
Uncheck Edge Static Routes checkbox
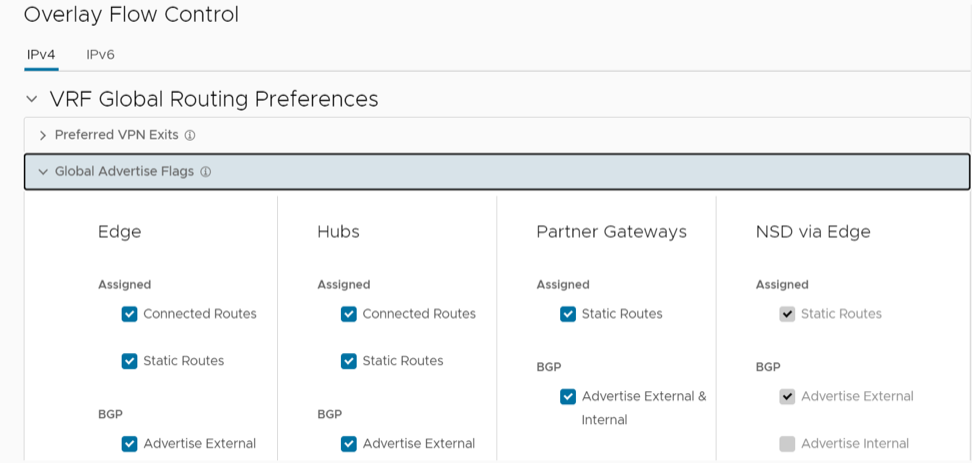pyautogui.click(x=130, y=361)
